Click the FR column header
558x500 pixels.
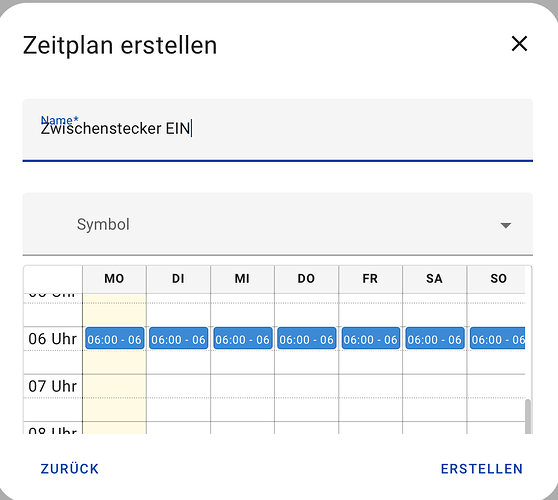click(x=370, y=279)
